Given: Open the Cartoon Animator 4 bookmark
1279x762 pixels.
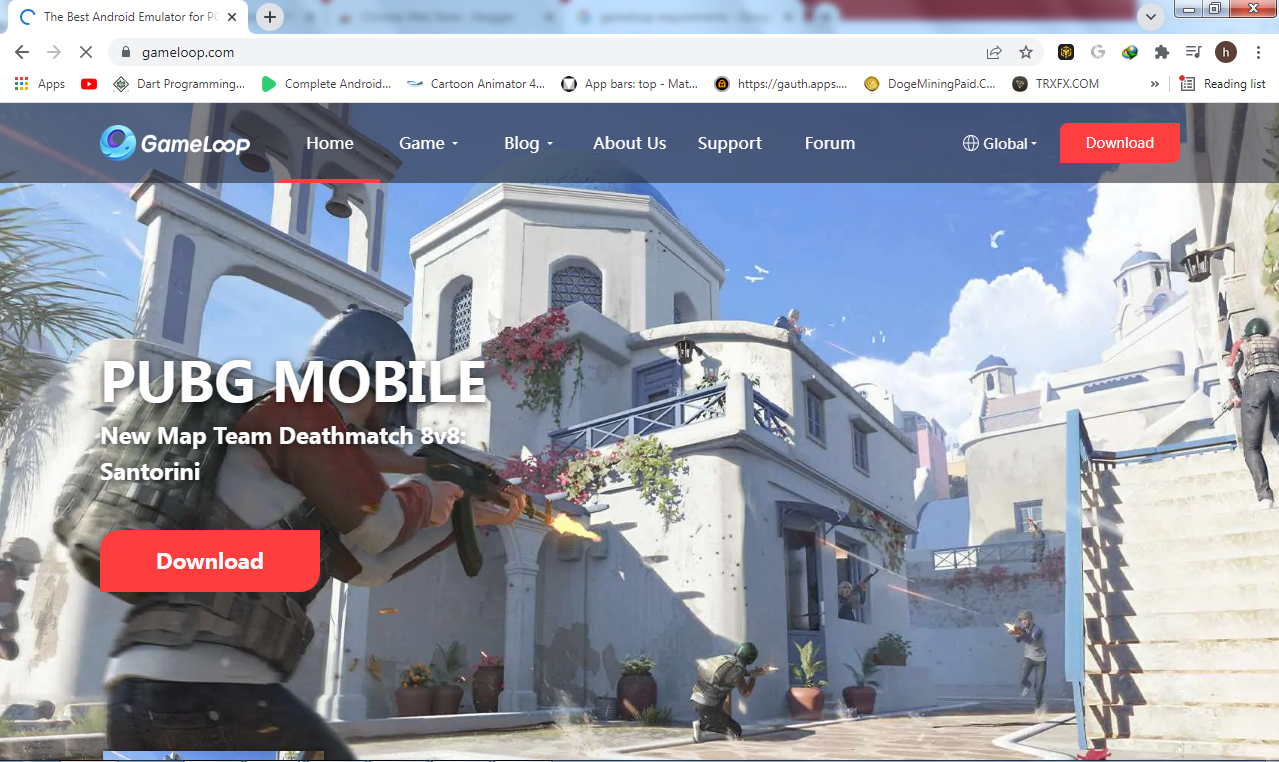Looking at the screenshot, I should (x=476, y=84).
